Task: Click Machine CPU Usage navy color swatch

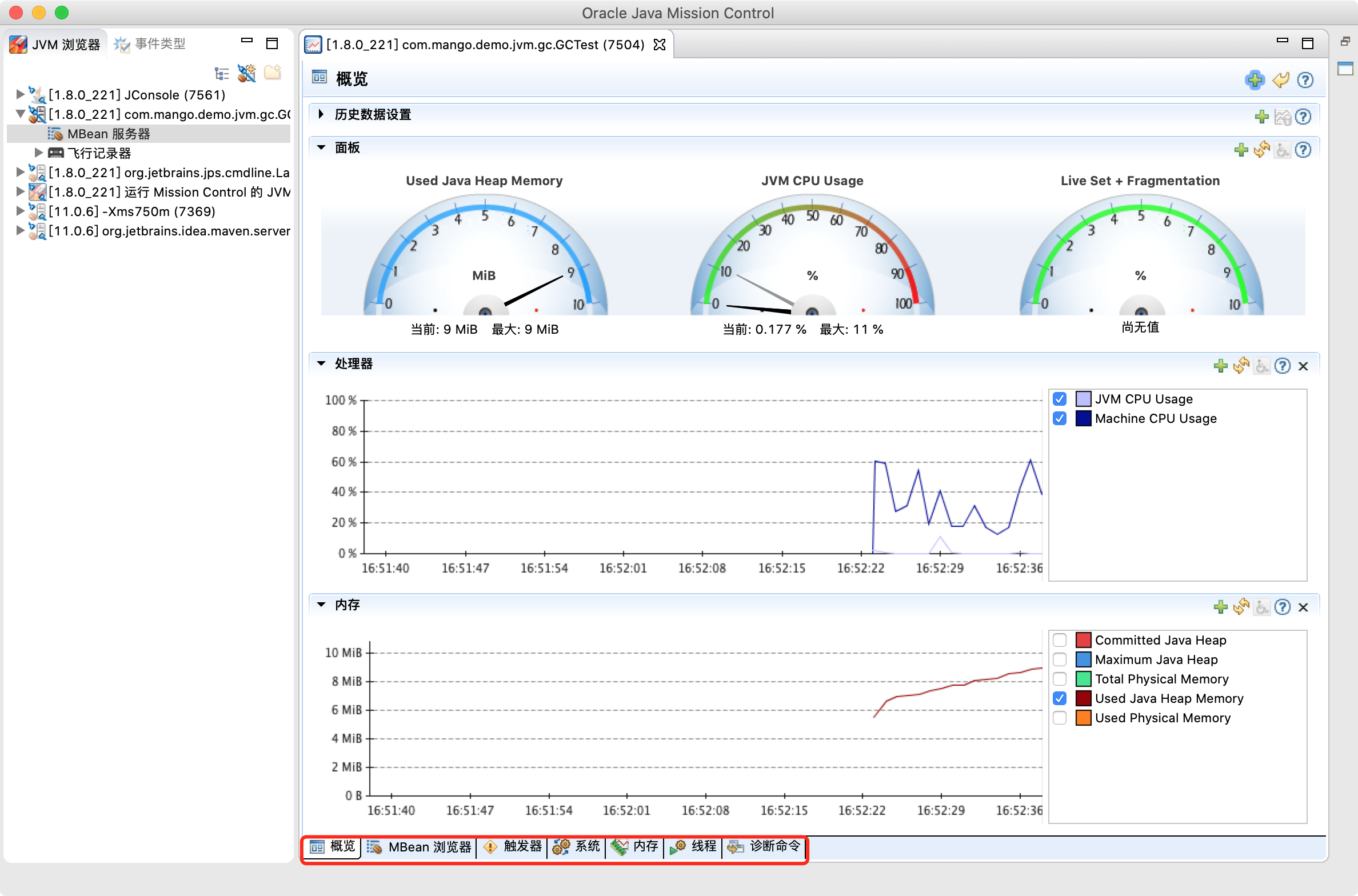Action: (1083, 418)
